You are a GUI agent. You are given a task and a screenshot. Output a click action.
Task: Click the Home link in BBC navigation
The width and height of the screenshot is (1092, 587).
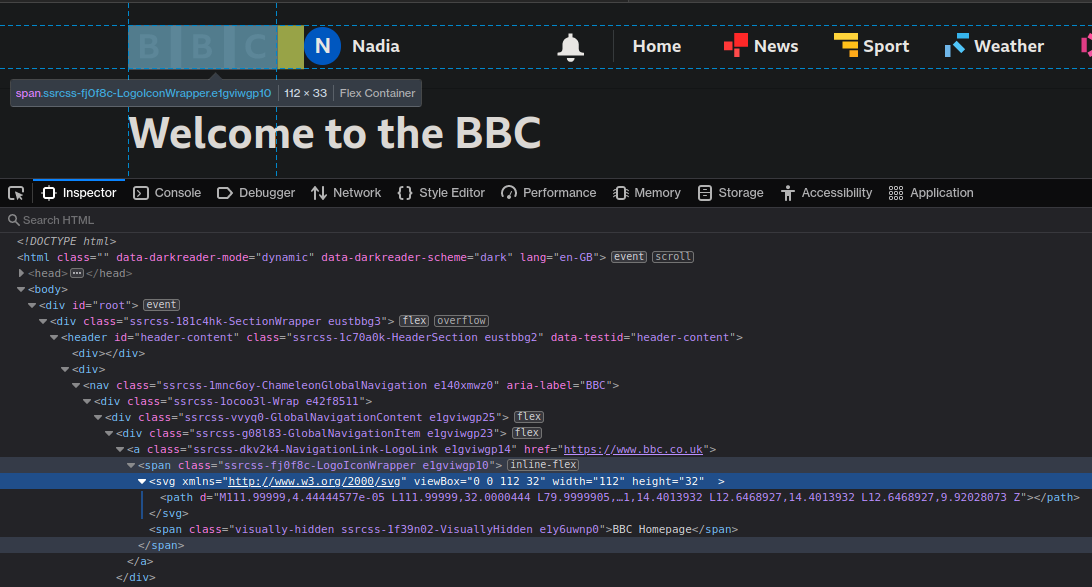click(x=657, y=46)
